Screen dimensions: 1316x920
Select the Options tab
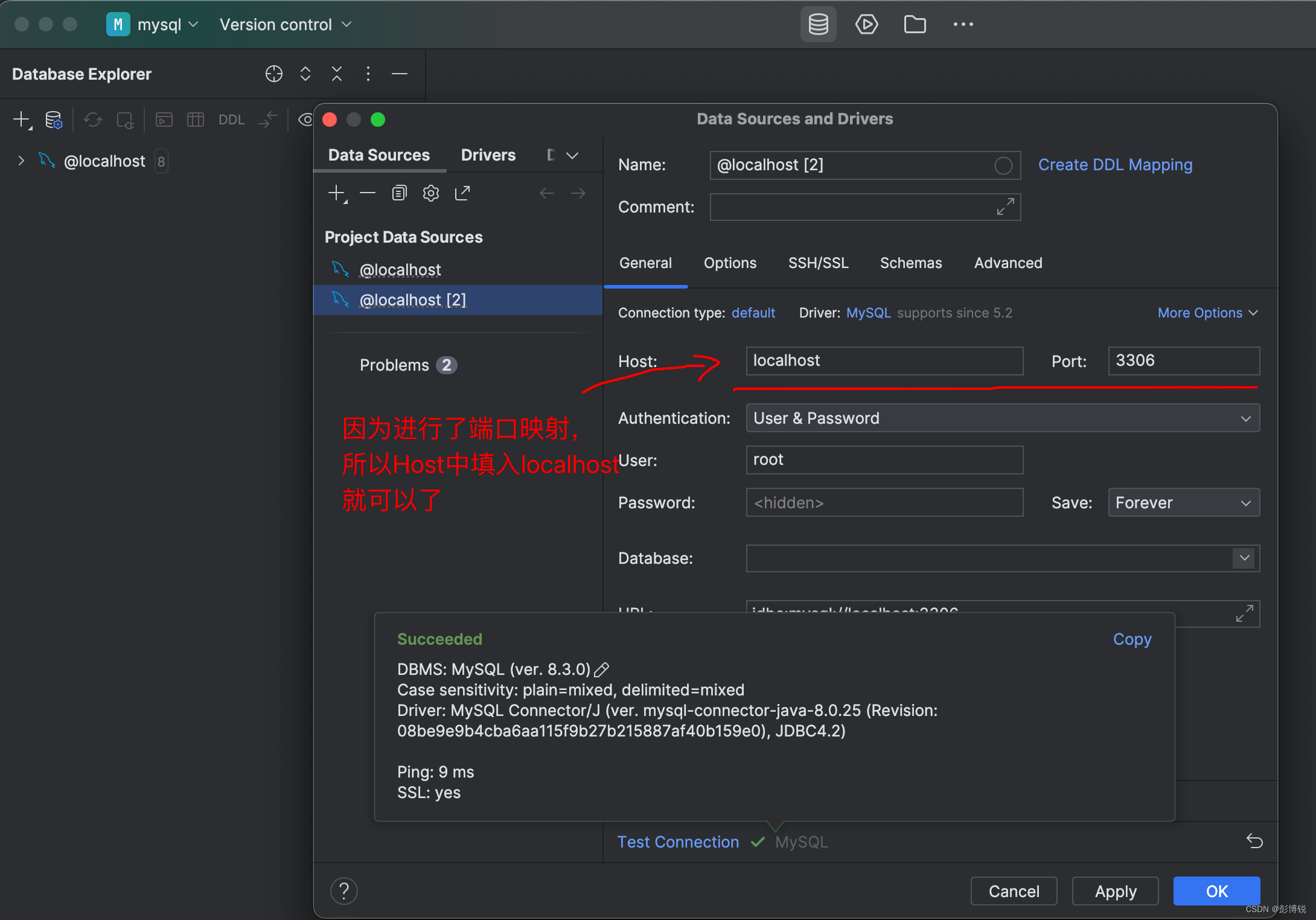coord(730,263)
